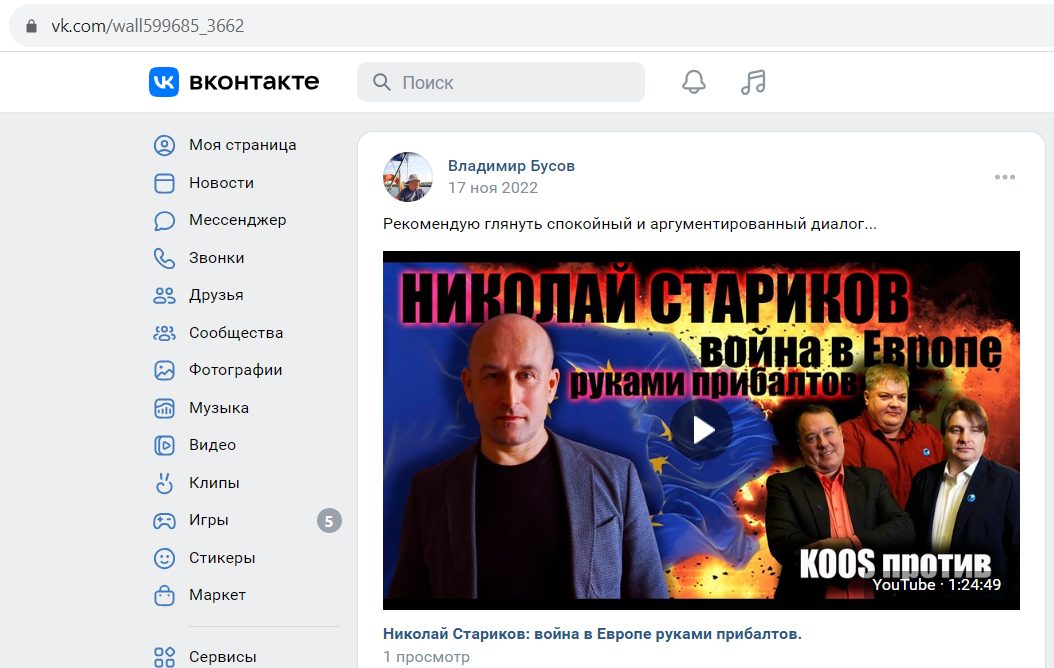Open Владимир Бусов profile link
The height and width of the screenshot is (668, 1054).
(512, 166)
